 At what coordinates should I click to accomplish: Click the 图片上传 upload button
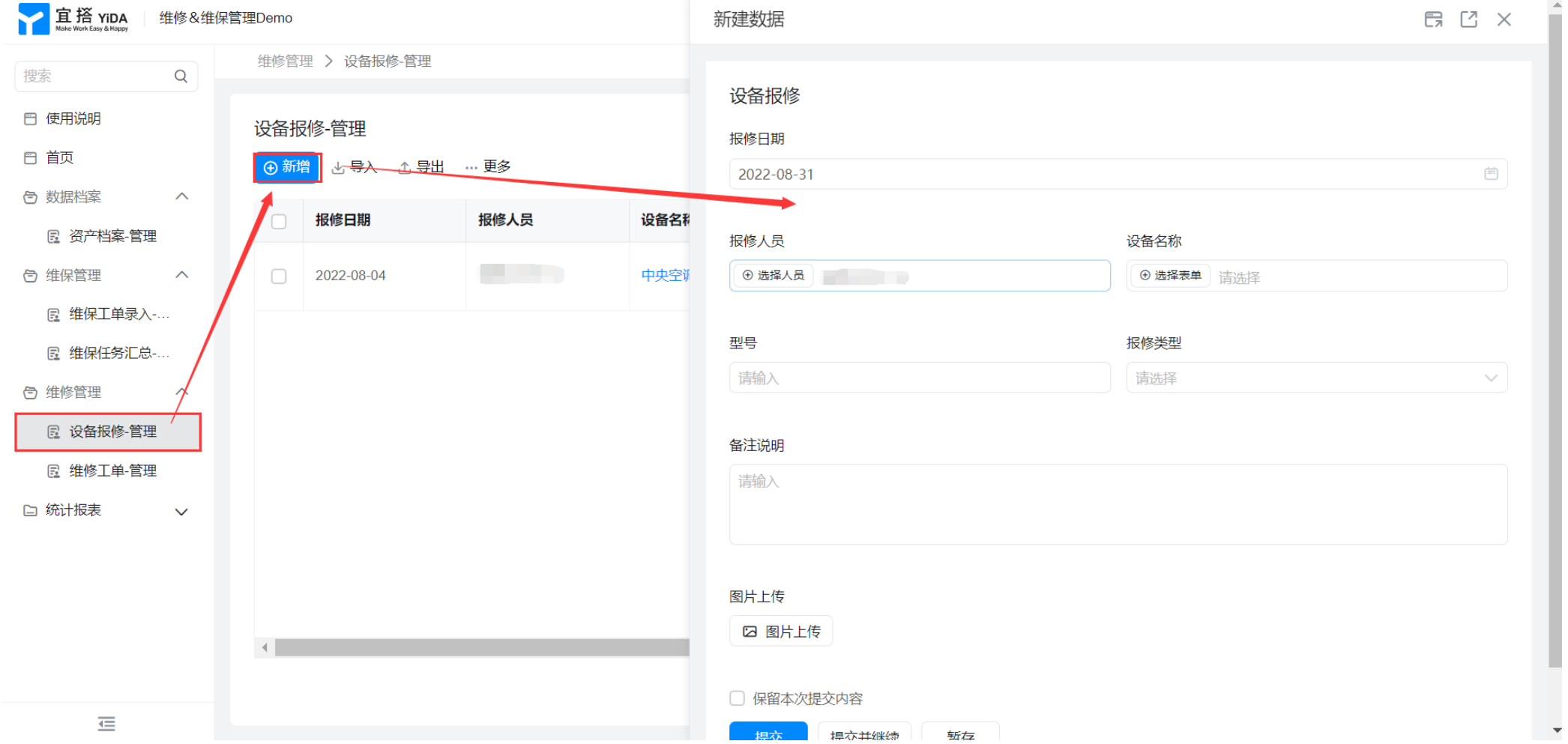pyautogui.click(x=780, y=632)
